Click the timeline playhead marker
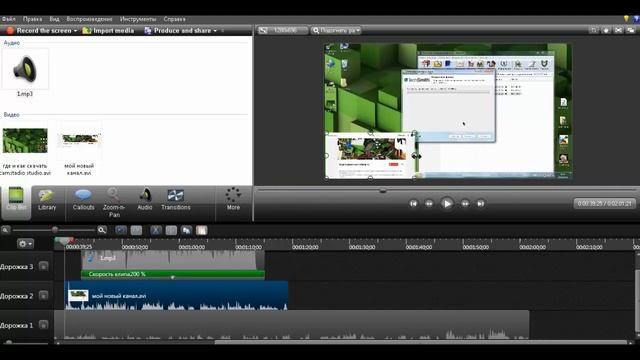Image resolution: width=640 pixels, height=360 pixels. click(x=64, y=241)
